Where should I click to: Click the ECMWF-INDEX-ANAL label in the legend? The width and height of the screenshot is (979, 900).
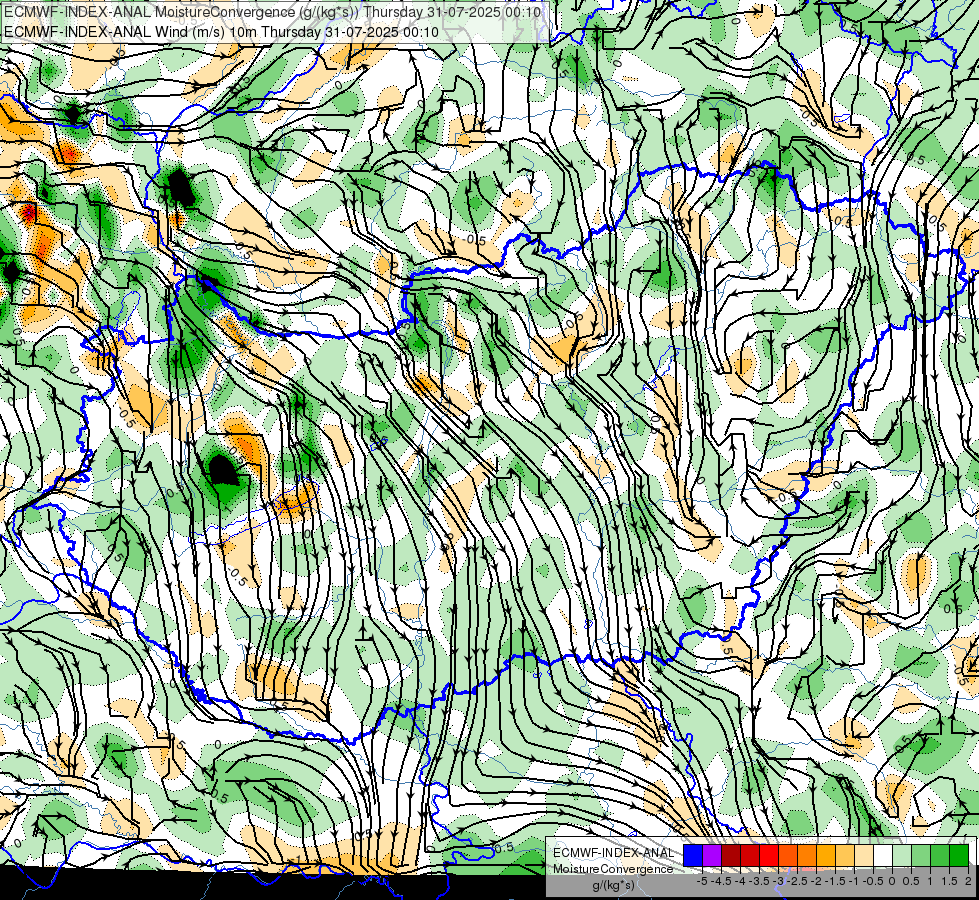tap(614, 853)
